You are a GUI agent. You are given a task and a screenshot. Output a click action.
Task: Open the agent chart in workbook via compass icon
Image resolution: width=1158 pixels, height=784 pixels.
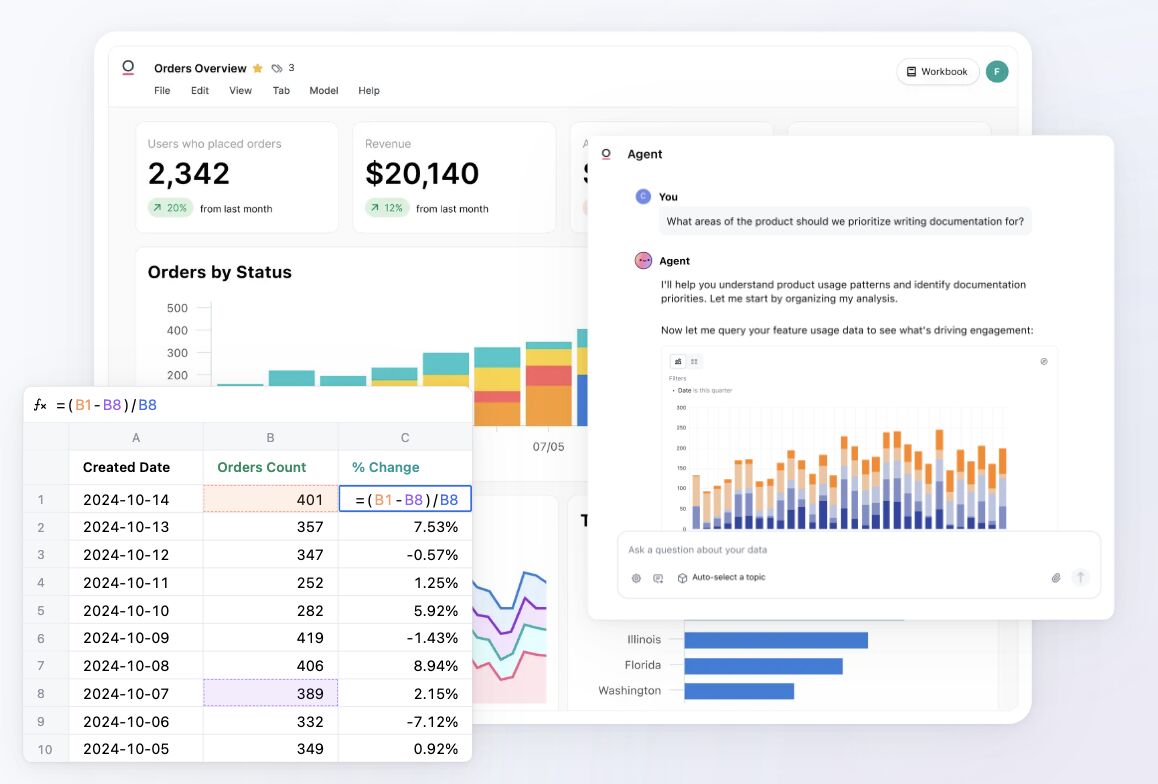tap(1044, 362)
